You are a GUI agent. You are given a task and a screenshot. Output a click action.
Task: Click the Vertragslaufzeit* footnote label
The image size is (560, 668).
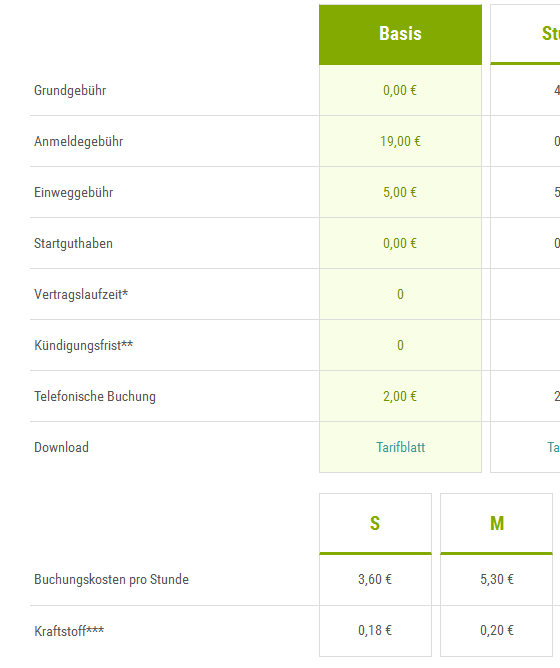(x=81, y=294)
